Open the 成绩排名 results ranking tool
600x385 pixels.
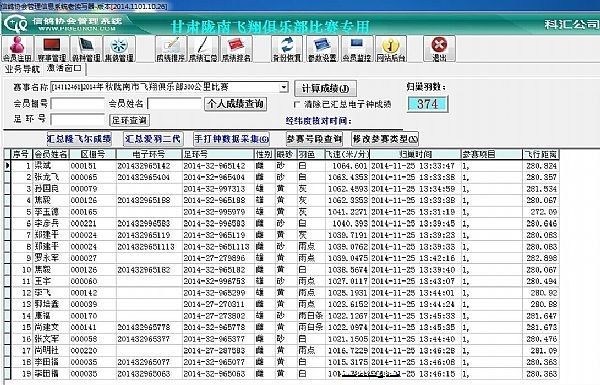[236, 49]
